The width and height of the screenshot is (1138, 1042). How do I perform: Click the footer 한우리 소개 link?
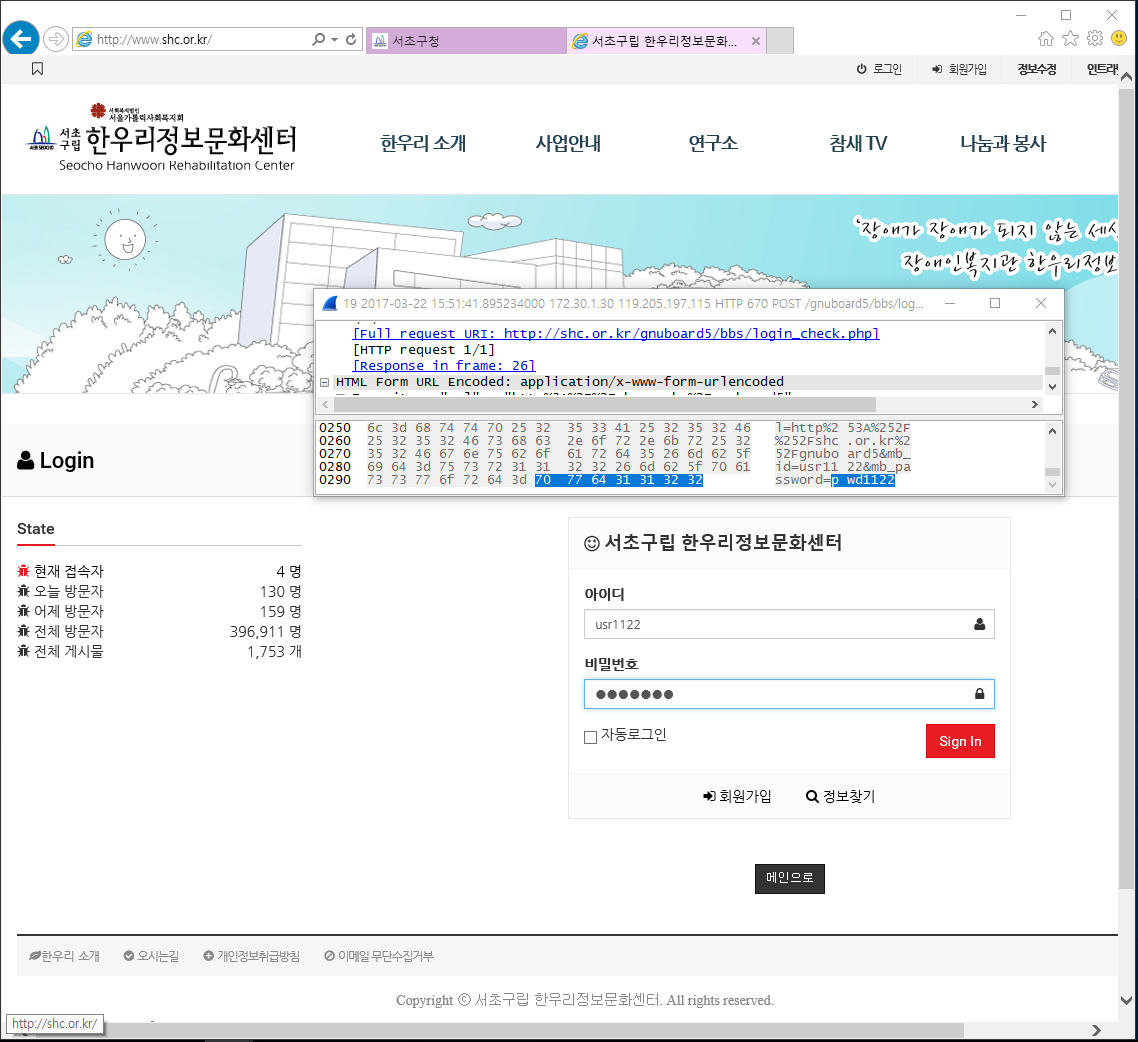coord(64,956)
